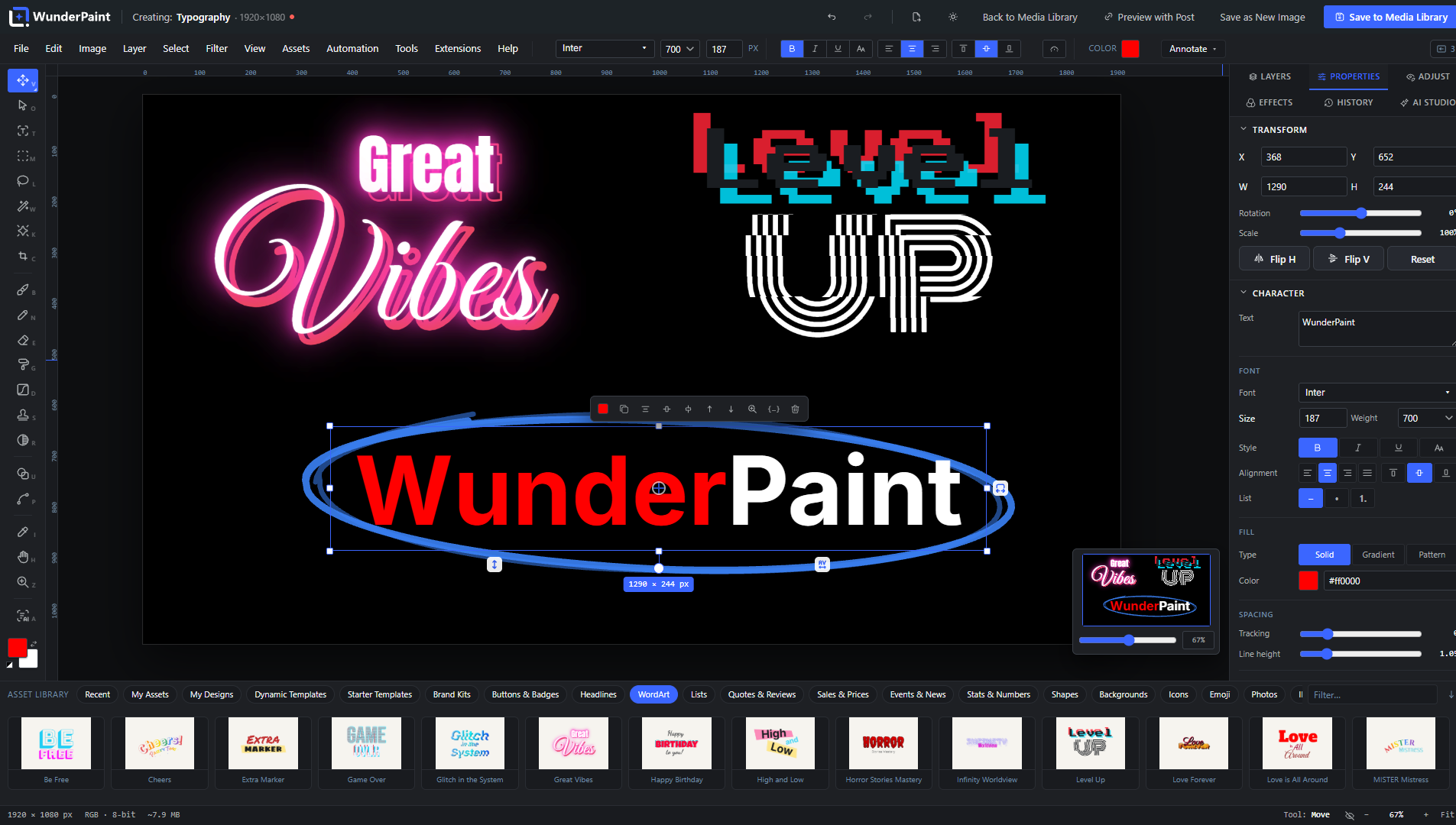This screenshot has width=1456, height=825.
Task: Select the Move tool
Action: tap(23, 80)
